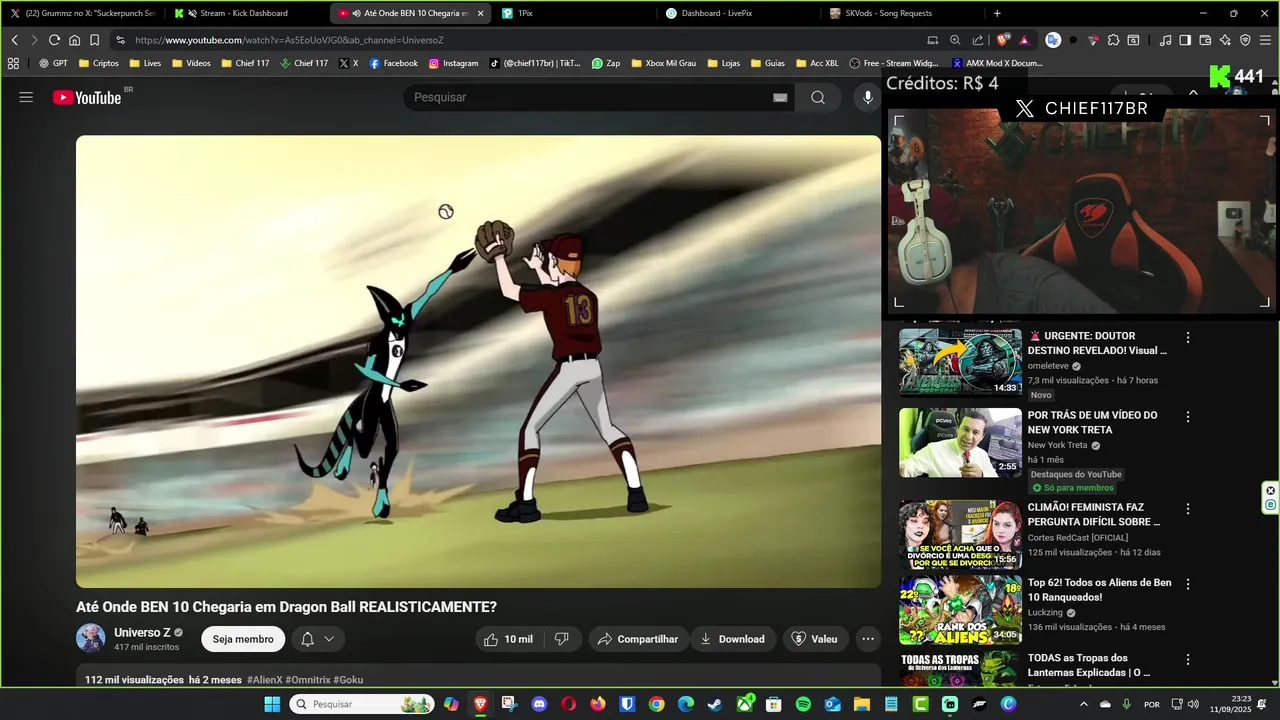Open the Facebook bookmark

pos(393,63)
